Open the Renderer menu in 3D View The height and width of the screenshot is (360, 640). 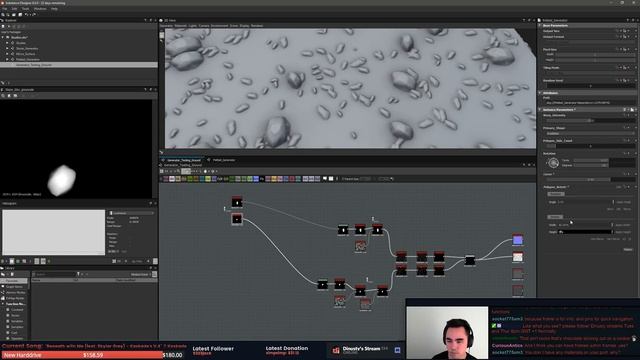[257, 26]
